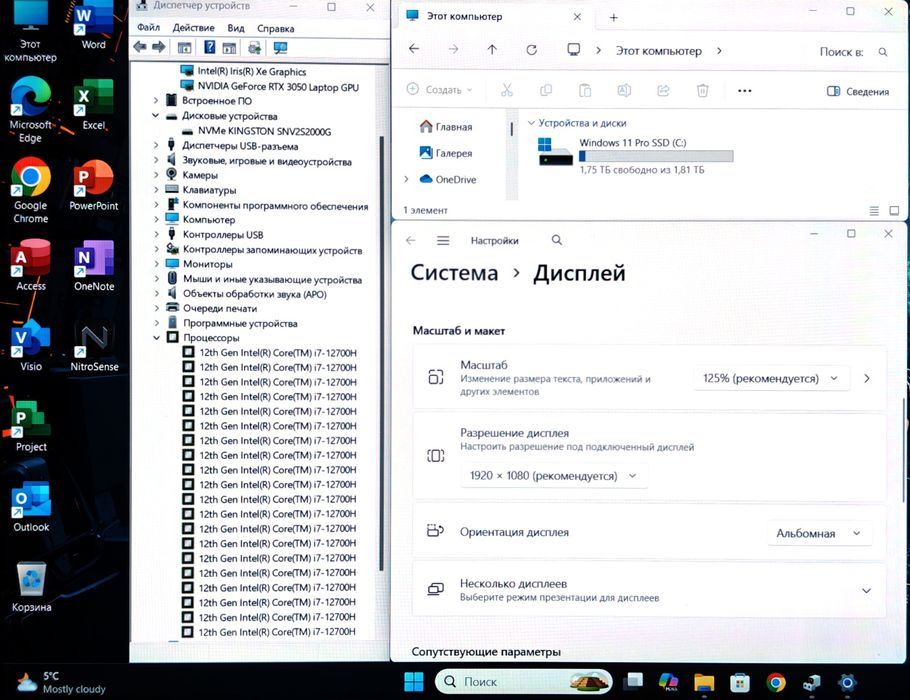Open the Действие menu
Image resolution: width=910 pixels, height=700 pixels.
pos(193,28)
